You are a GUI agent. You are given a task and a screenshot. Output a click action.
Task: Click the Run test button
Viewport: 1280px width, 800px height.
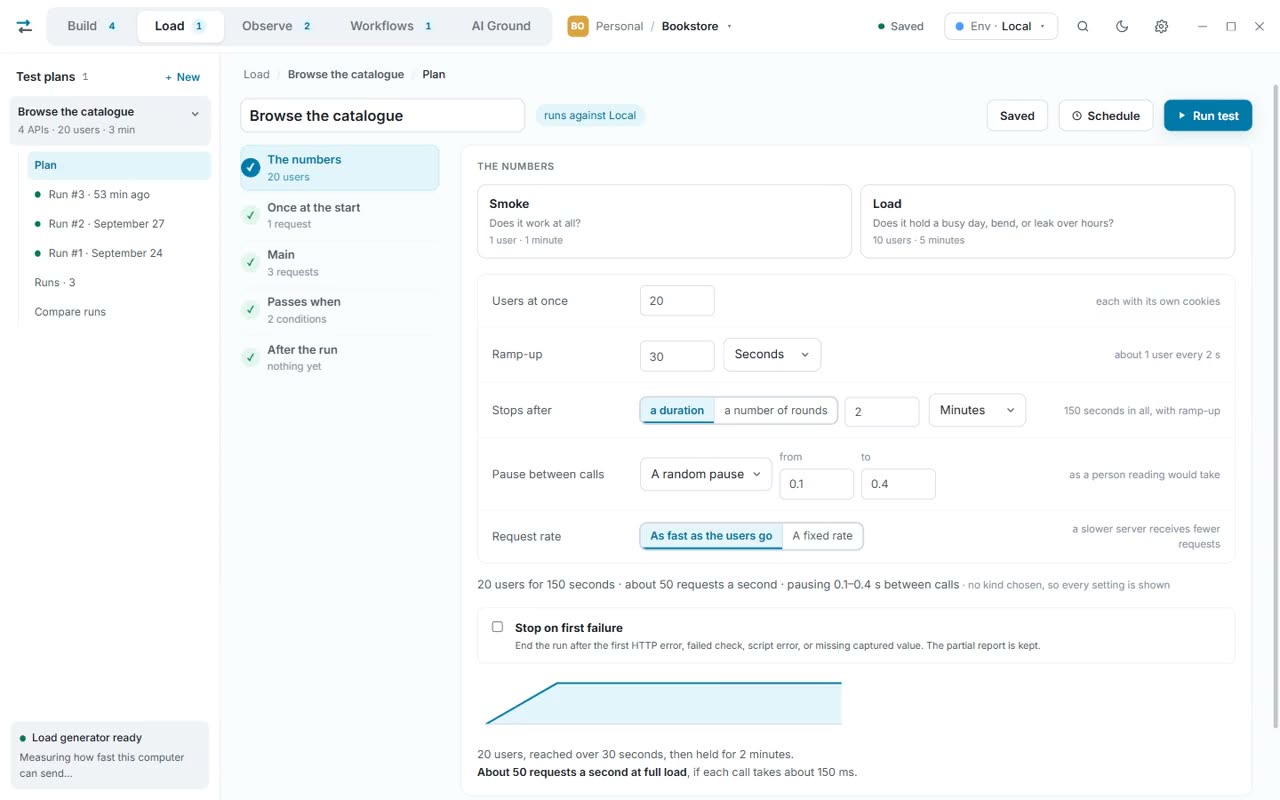tap(1208, 116)
